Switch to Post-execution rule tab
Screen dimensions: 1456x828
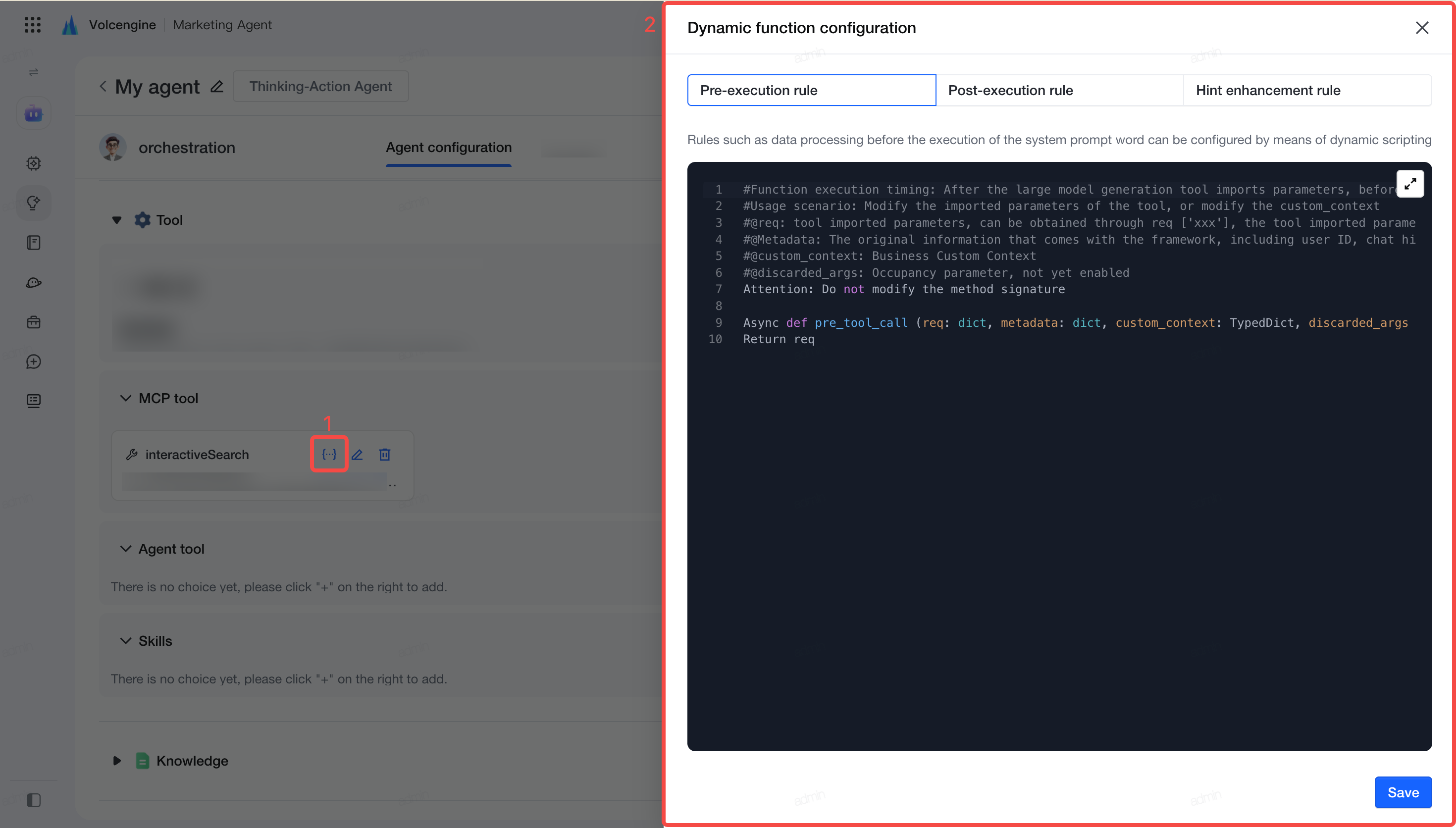pos(1059,90)
